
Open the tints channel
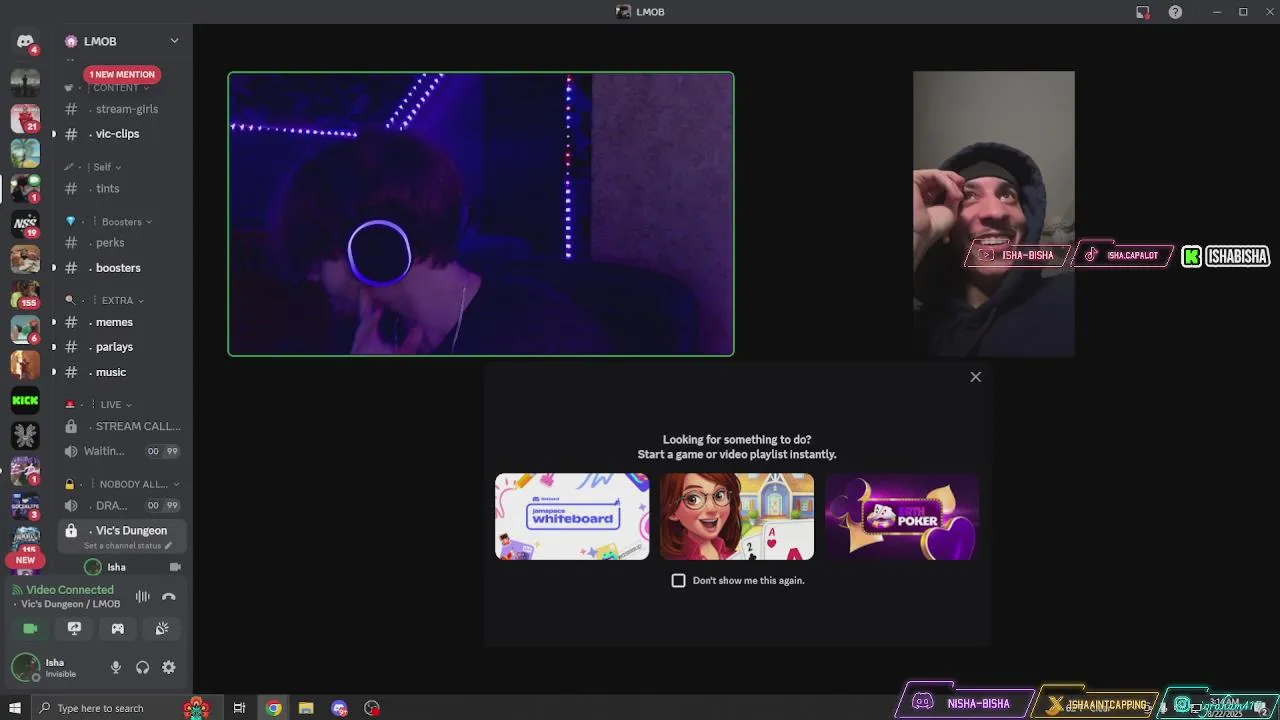122,188
